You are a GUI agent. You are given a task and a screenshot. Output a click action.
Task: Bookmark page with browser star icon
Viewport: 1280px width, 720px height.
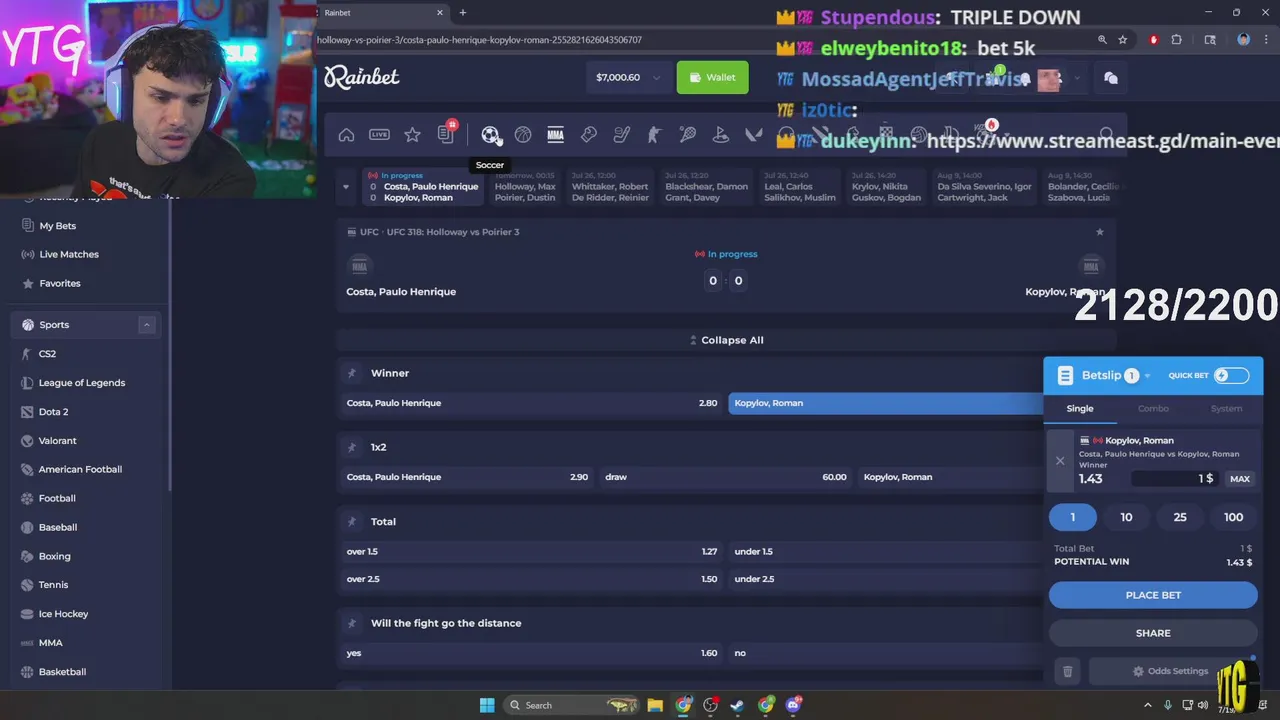tap(1123, 40)
